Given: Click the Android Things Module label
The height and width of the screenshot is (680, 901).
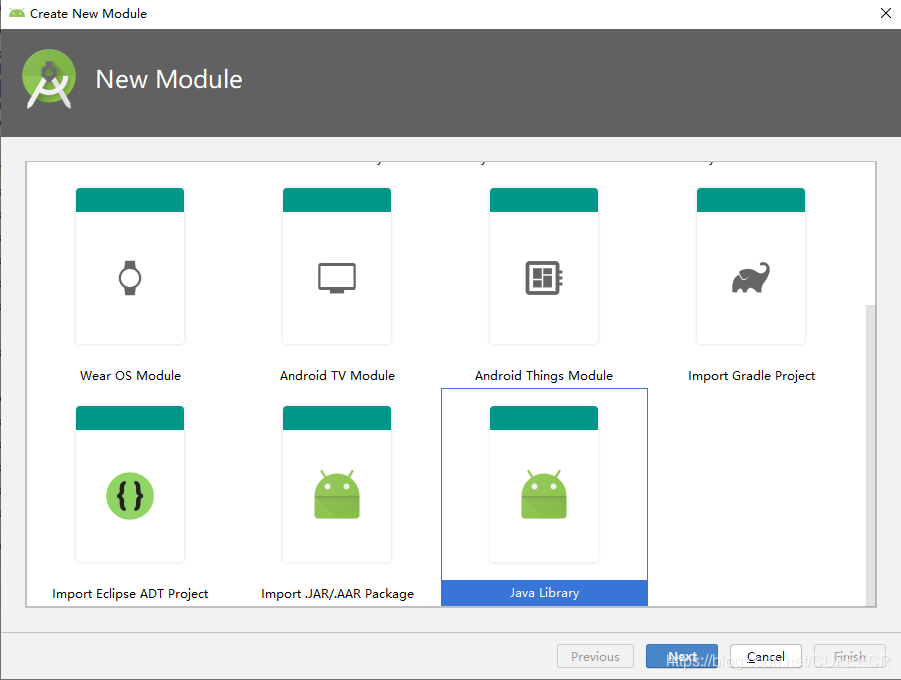Looking at the screenshot, I should coord(544,375).
